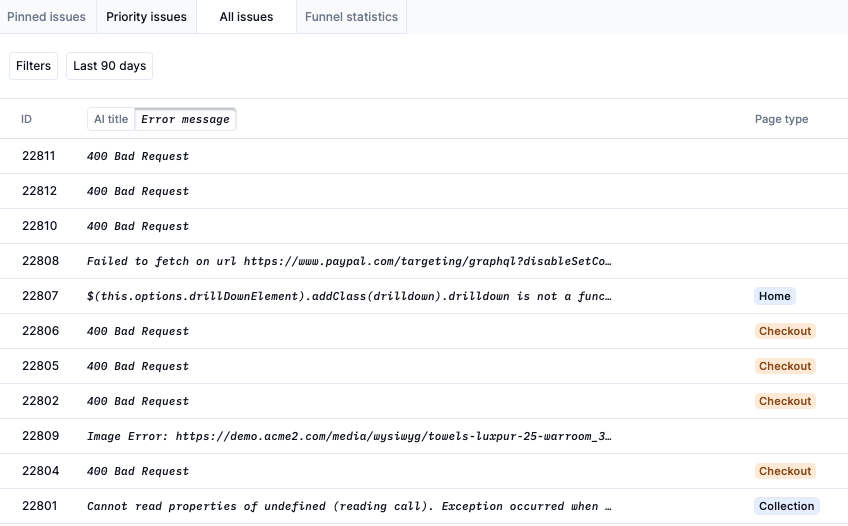
Task: Select the drilldown not a function error
Action: [x=348, y=296]
